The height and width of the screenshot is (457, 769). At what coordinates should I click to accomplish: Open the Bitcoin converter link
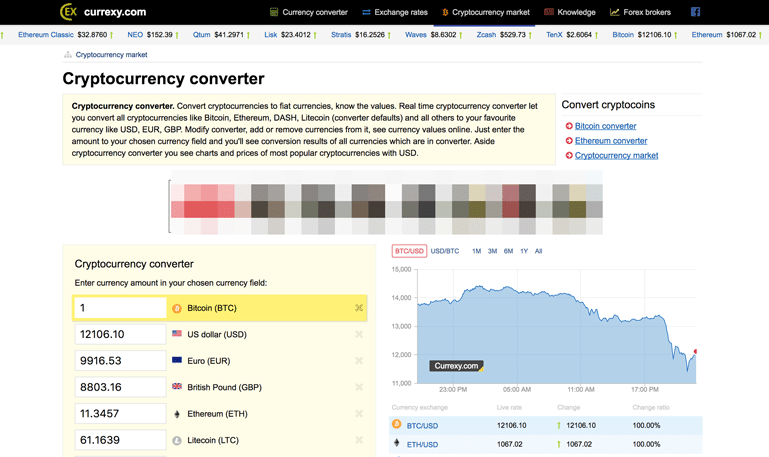coord(605,126)
